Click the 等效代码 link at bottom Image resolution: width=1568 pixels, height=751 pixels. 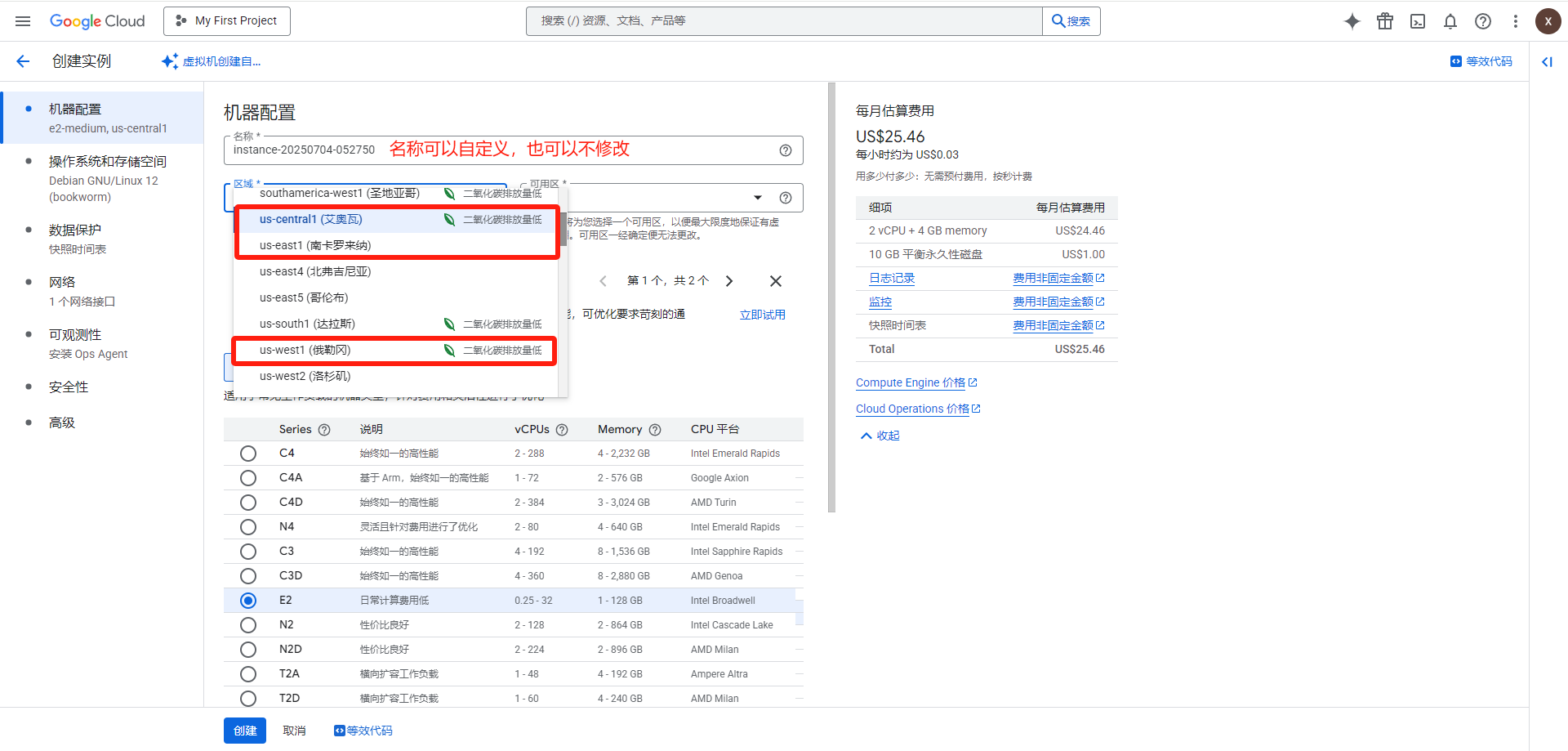[363, 731]
